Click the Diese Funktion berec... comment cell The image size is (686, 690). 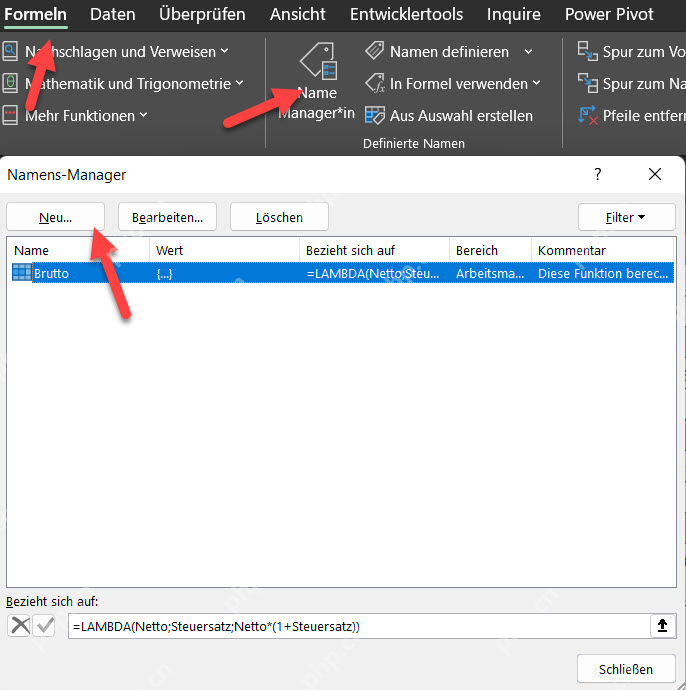point(603,273)
